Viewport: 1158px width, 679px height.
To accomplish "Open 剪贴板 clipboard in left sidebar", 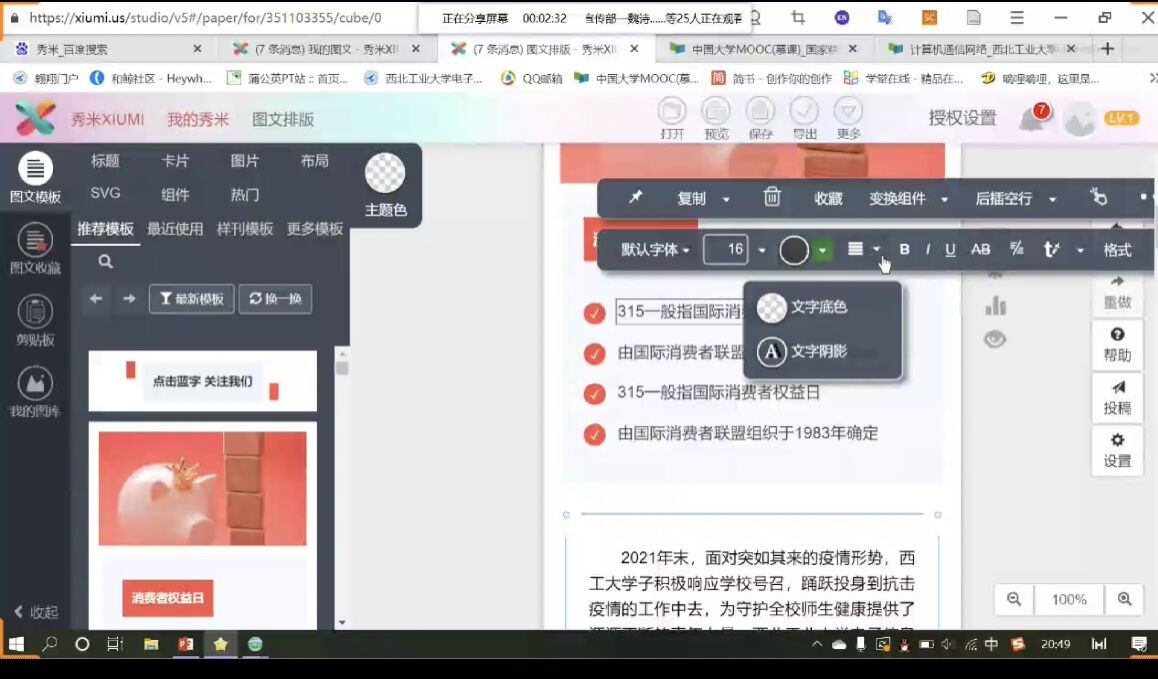I will coord(34,320).
